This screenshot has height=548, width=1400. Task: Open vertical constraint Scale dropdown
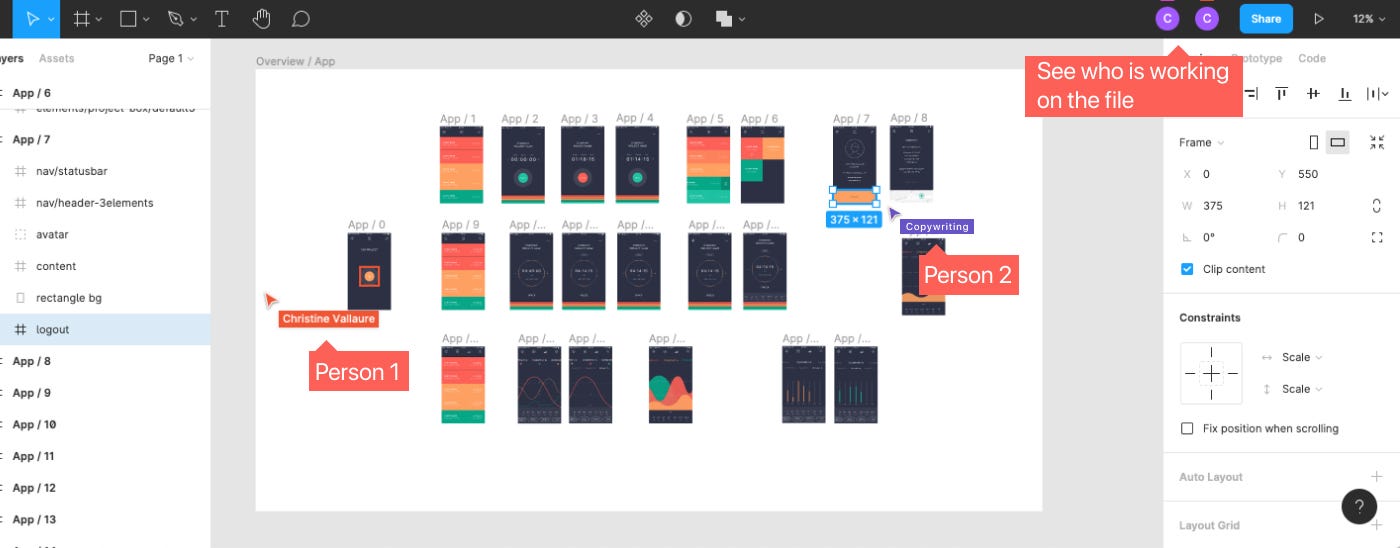[1302, 389]
